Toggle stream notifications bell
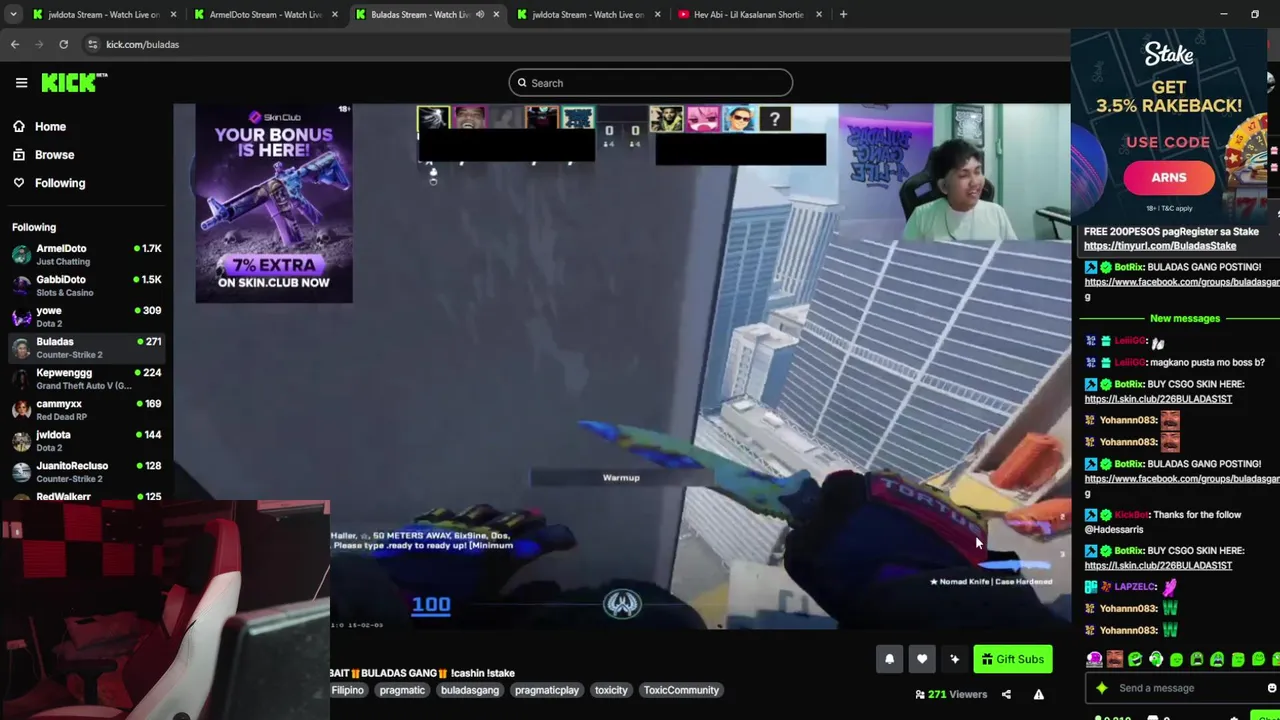 tap(889, 659)
